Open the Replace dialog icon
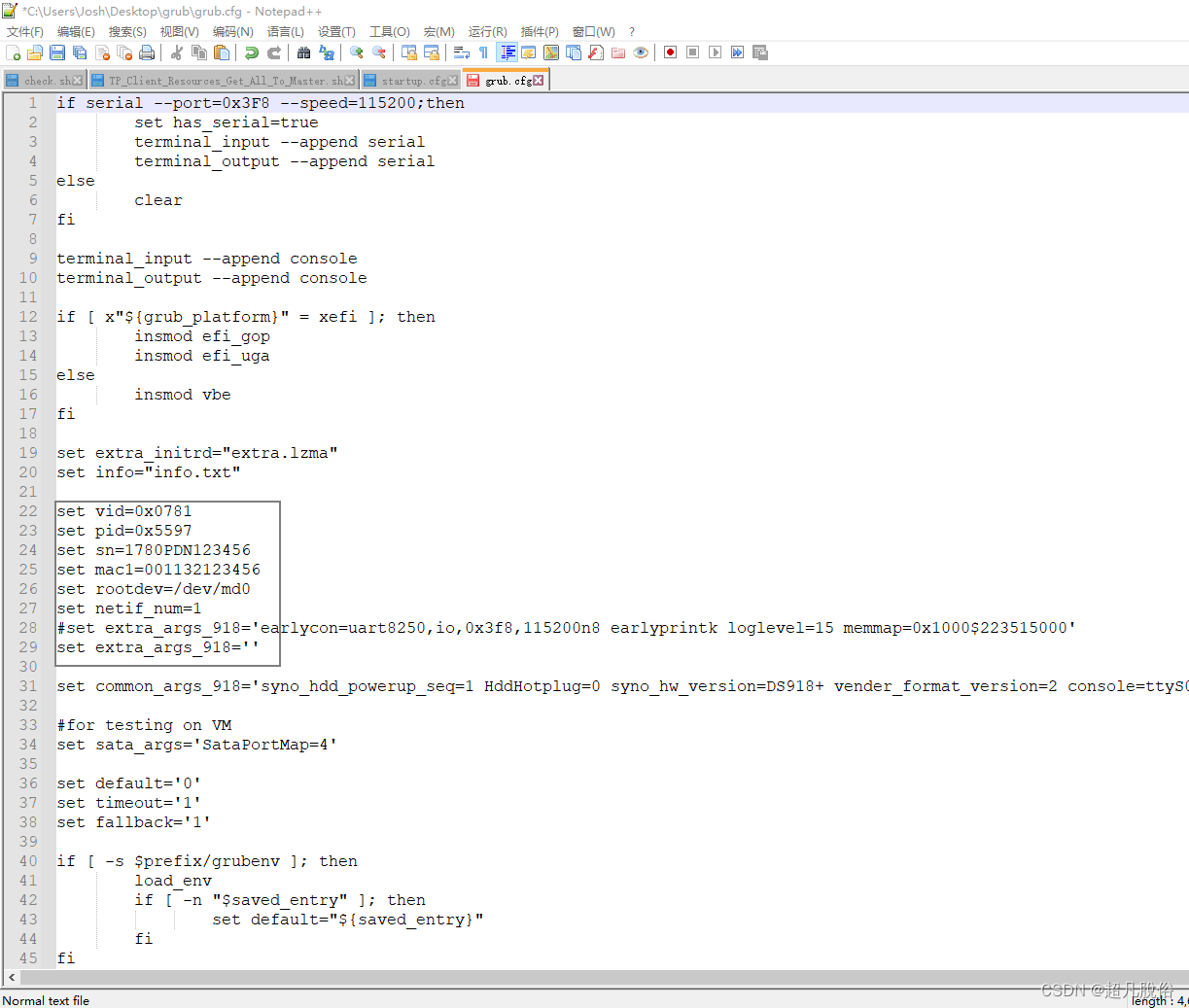 (327, 52)
